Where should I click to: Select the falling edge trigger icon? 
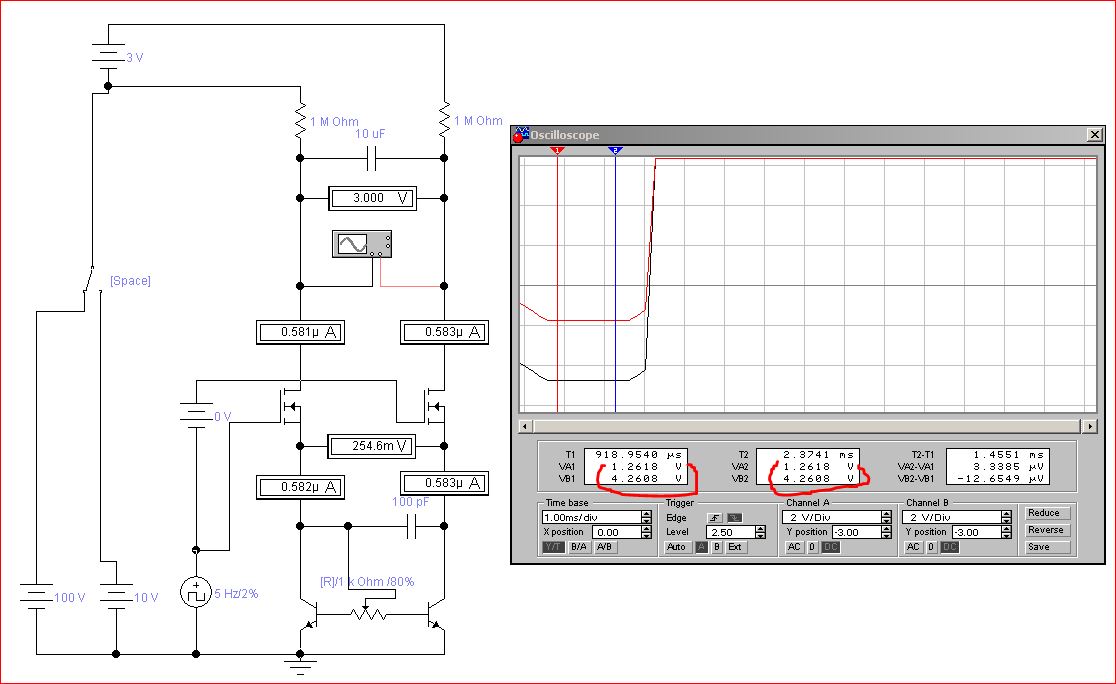[x=733, y=517]
